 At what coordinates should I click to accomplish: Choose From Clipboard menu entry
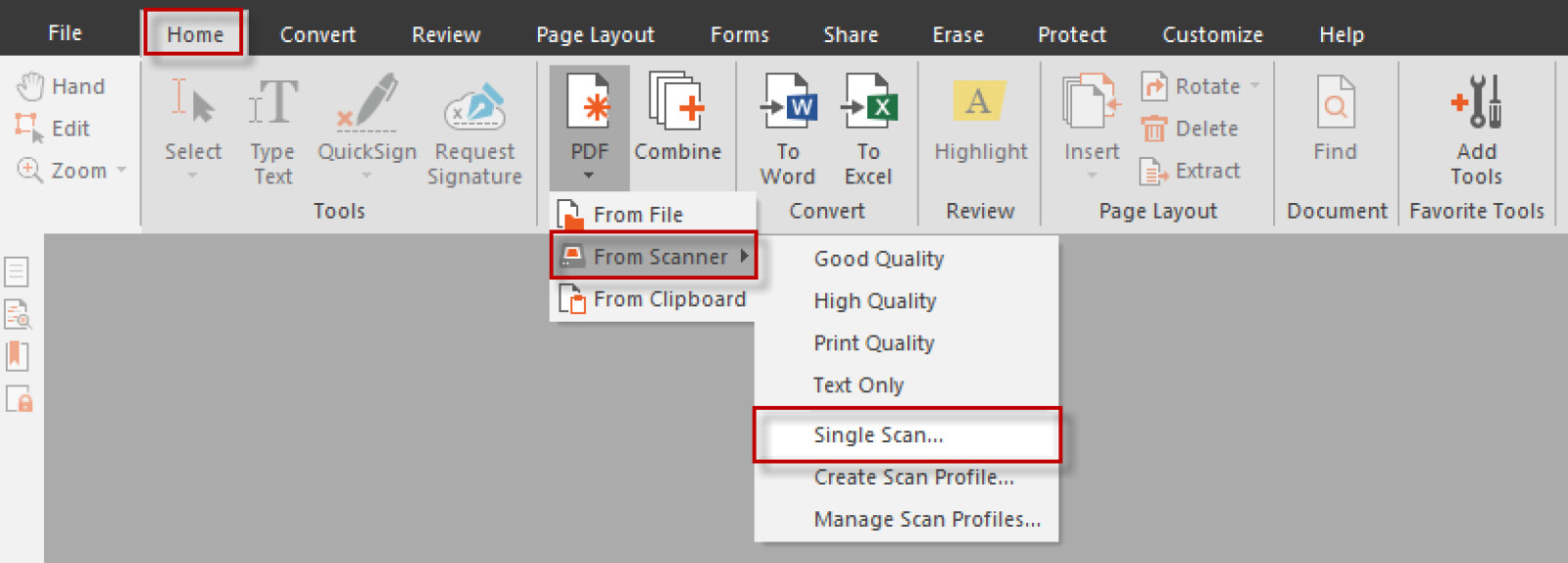(x=653, y=299)
